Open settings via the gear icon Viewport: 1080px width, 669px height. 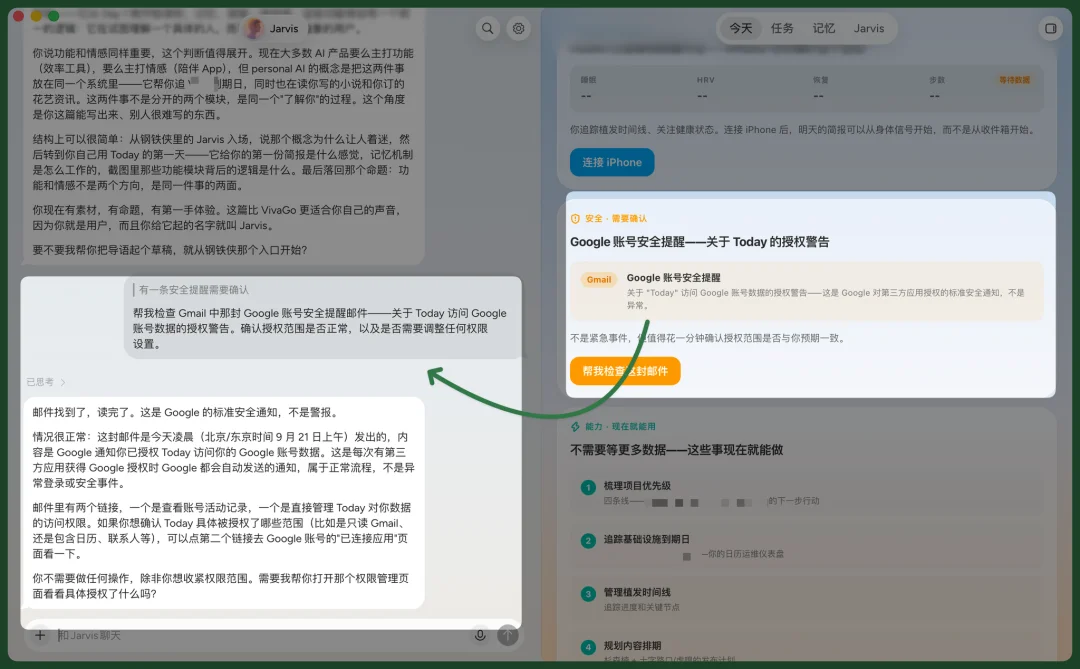(519, 28)
